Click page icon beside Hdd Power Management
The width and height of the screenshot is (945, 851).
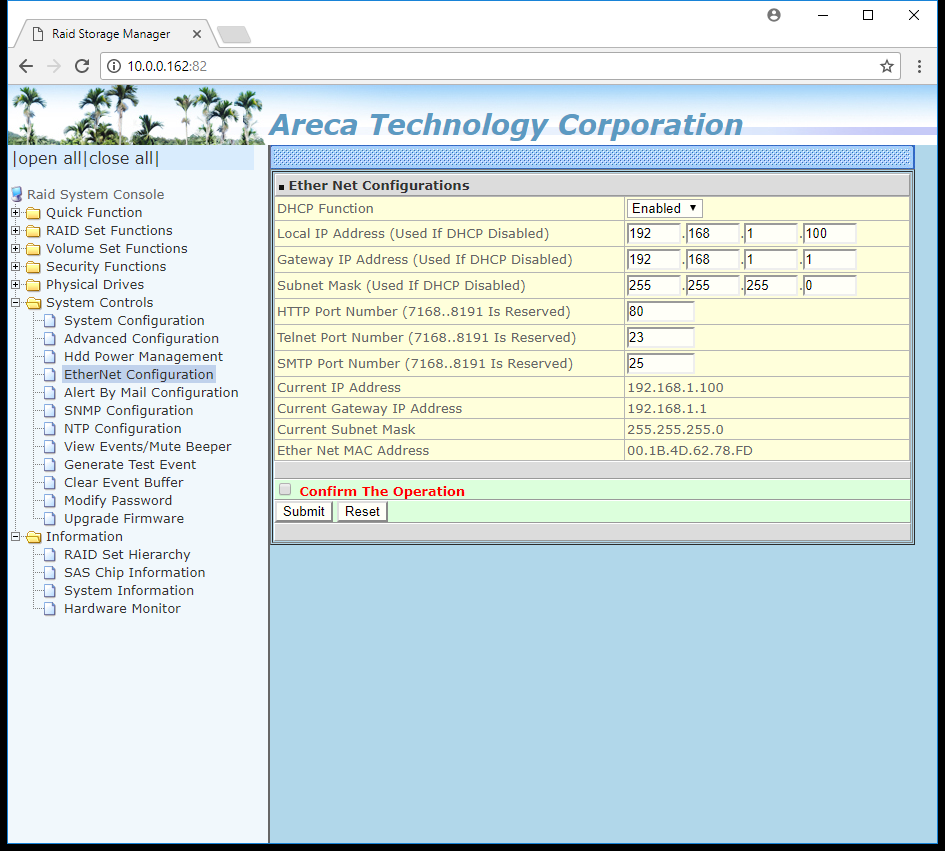[x=50, y=357]
